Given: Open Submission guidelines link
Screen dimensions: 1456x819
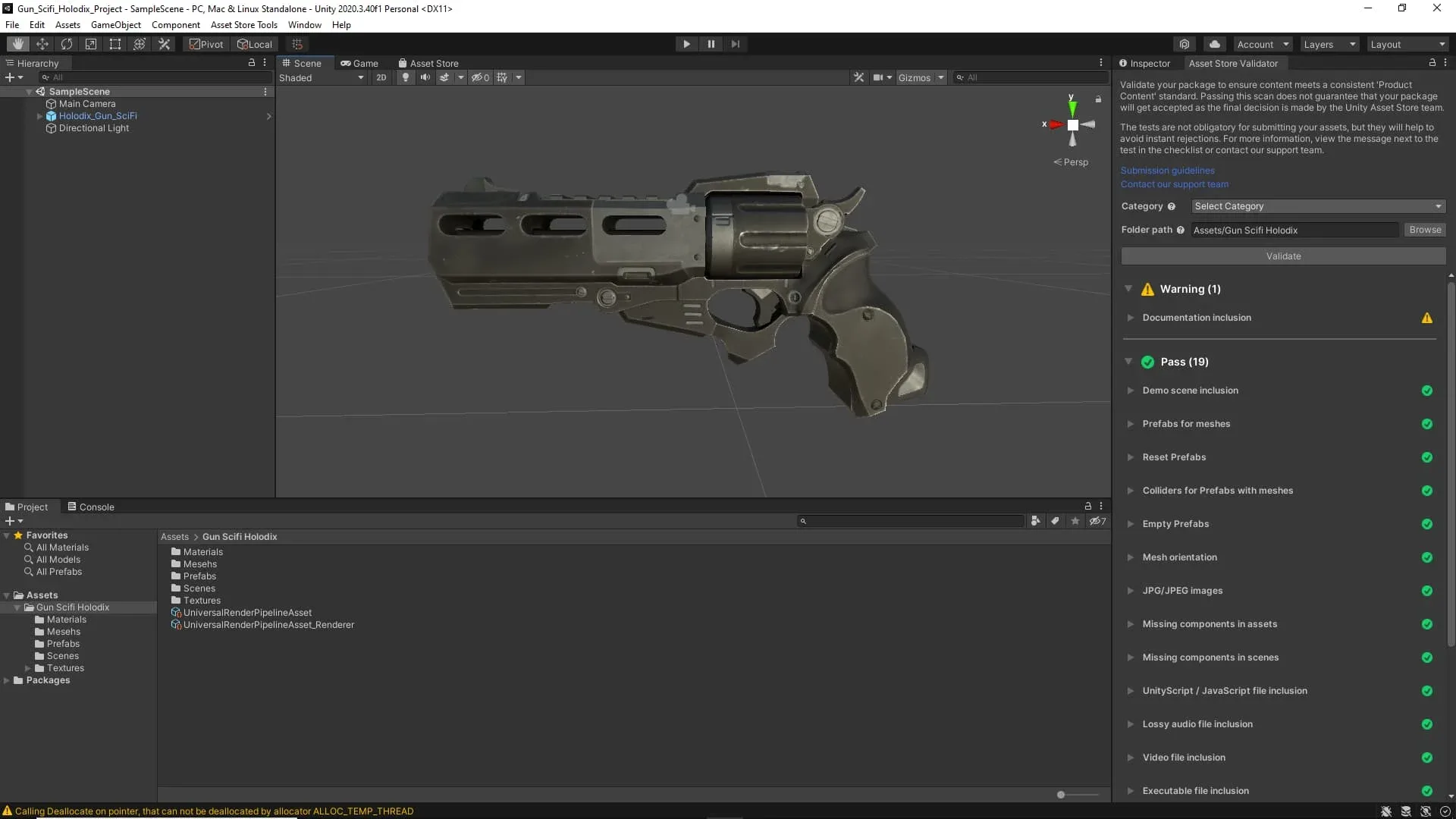Looking at the screenshot, I should pos(1168,171).
